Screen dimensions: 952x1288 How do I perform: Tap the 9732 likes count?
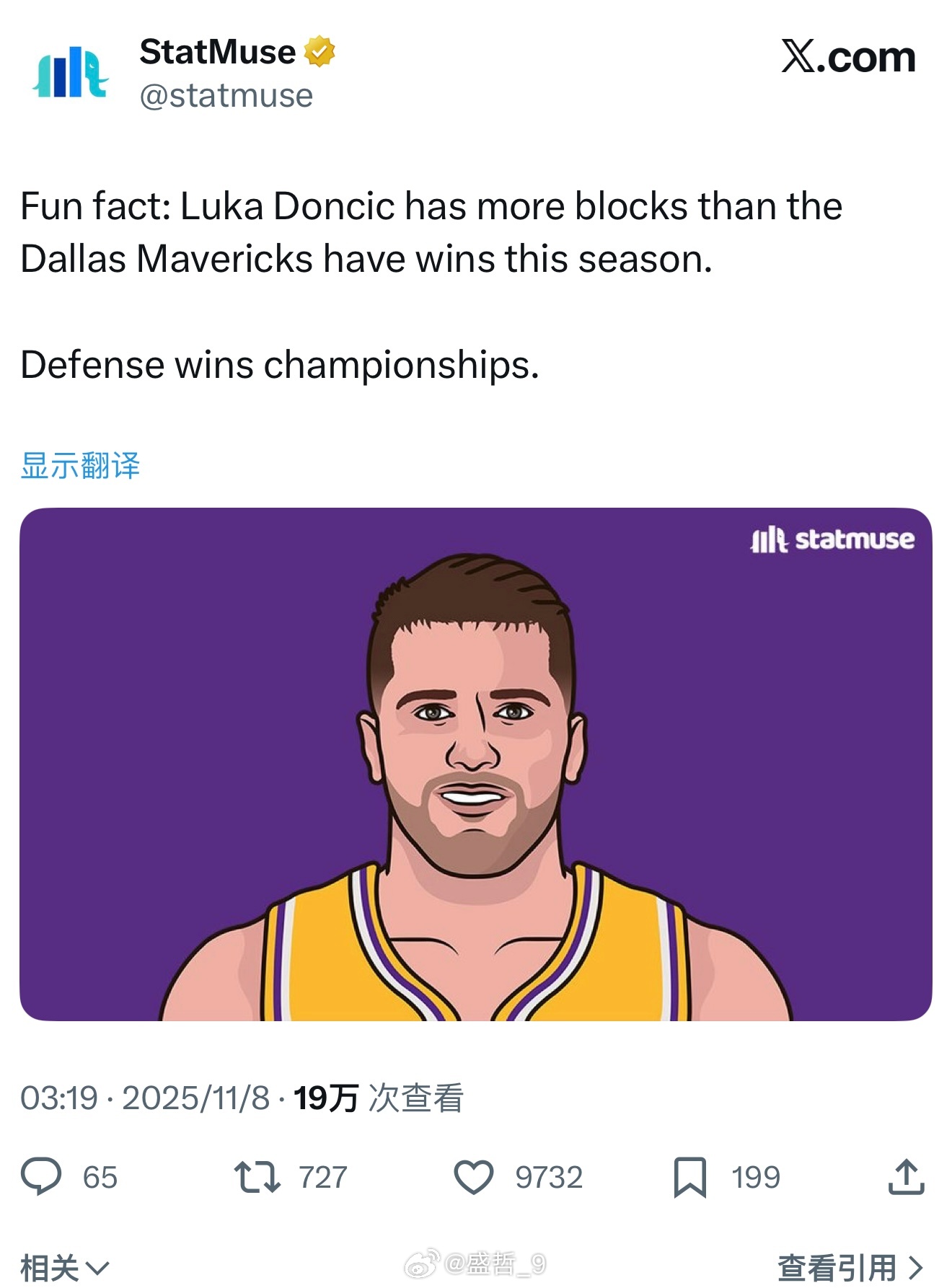[548, 1177]
